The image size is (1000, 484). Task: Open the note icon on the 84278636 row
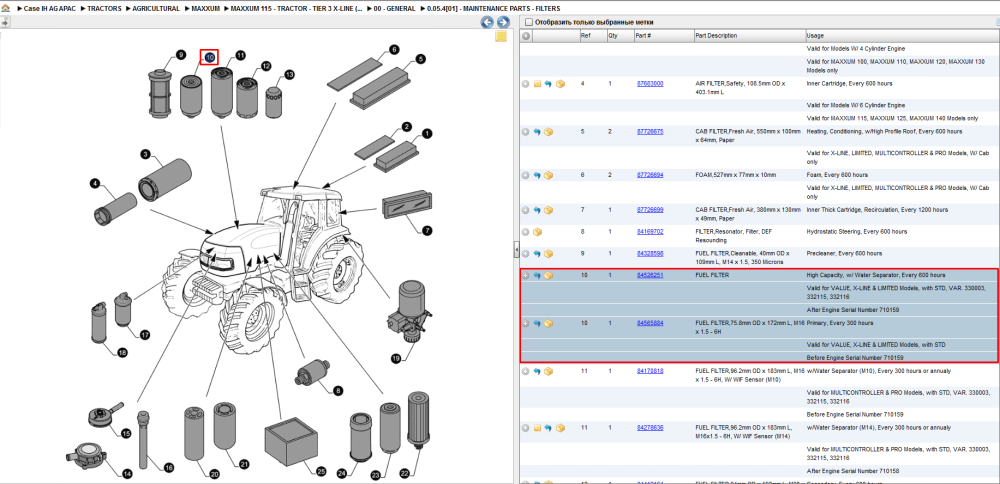click(x=538, y=427)
